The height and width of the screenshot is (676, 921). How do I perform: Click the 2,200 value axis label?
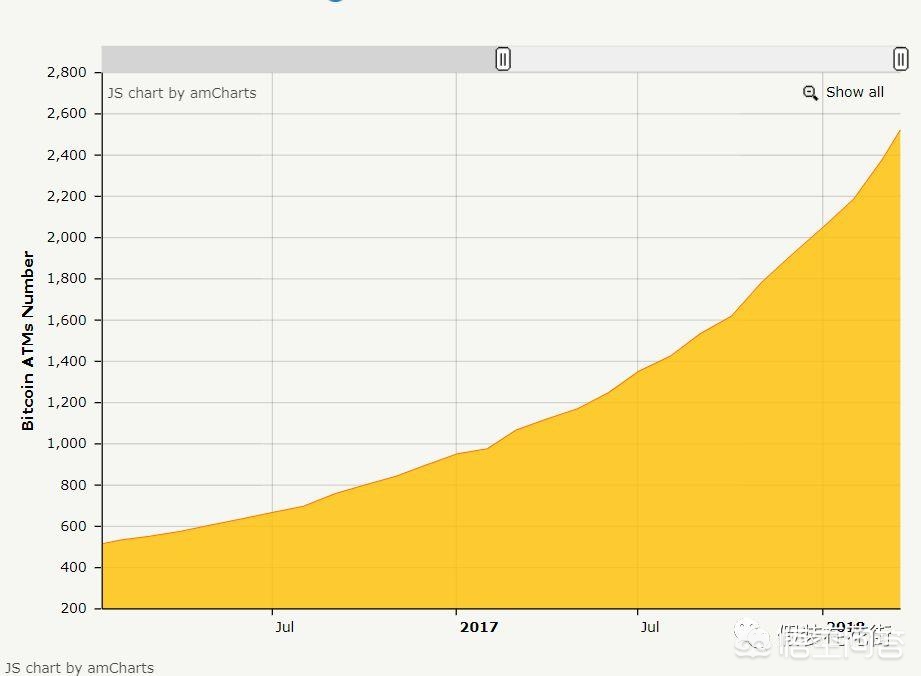tap(66, 196)
